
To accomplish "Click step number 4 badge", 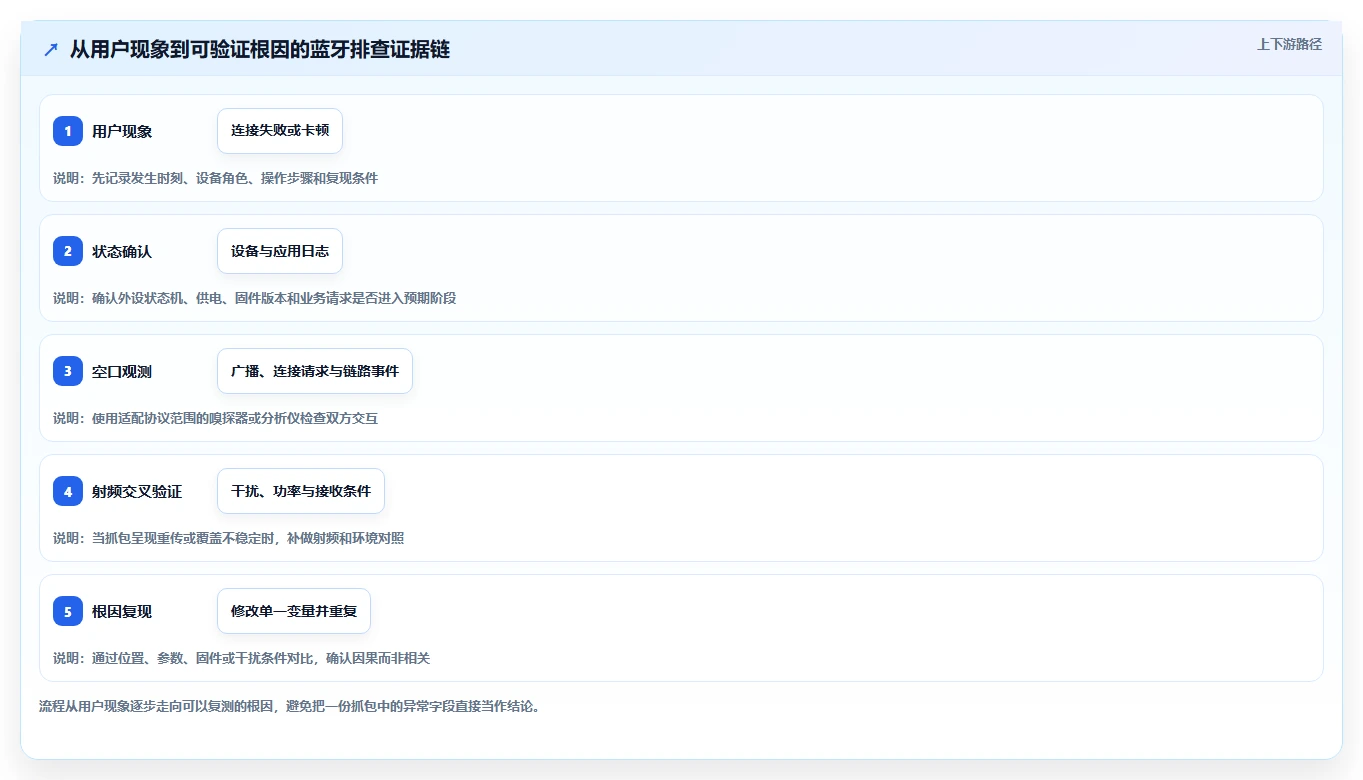I will pyautogui.click(x=68, y=491).
